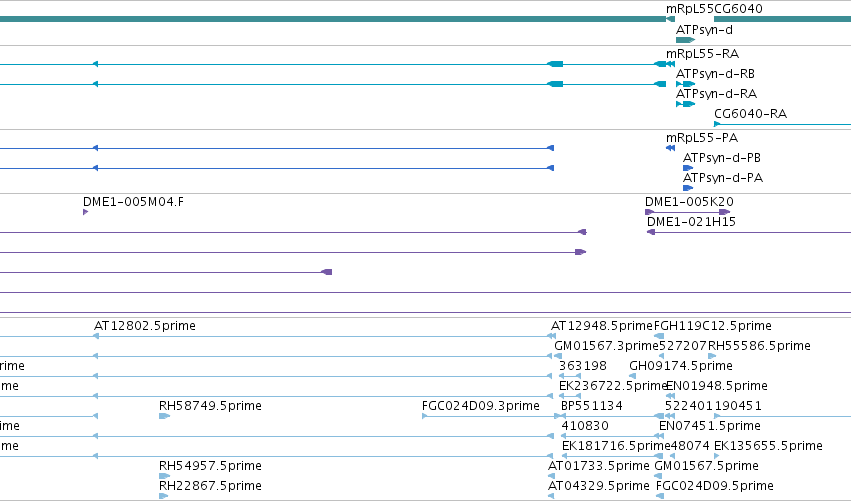The width and height of the screenshot is (851, 501).
Task: Select the 363198 EST glyph
Action: tap(570, 376)
